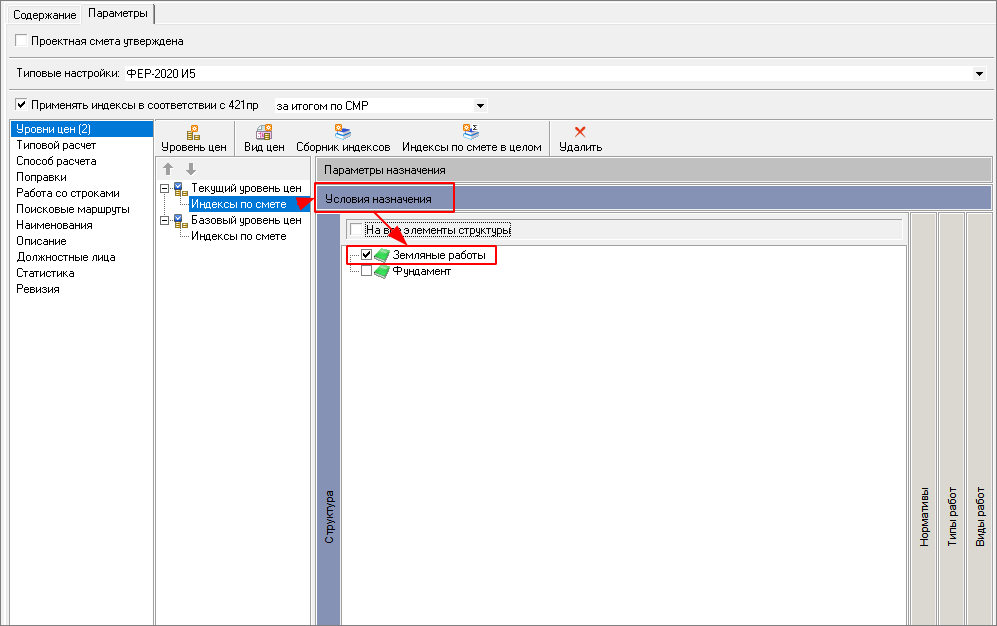Collapse the Текущий уровень цен tree node
The width and height of the screenshot is (997, 626).
click(164, 188)
